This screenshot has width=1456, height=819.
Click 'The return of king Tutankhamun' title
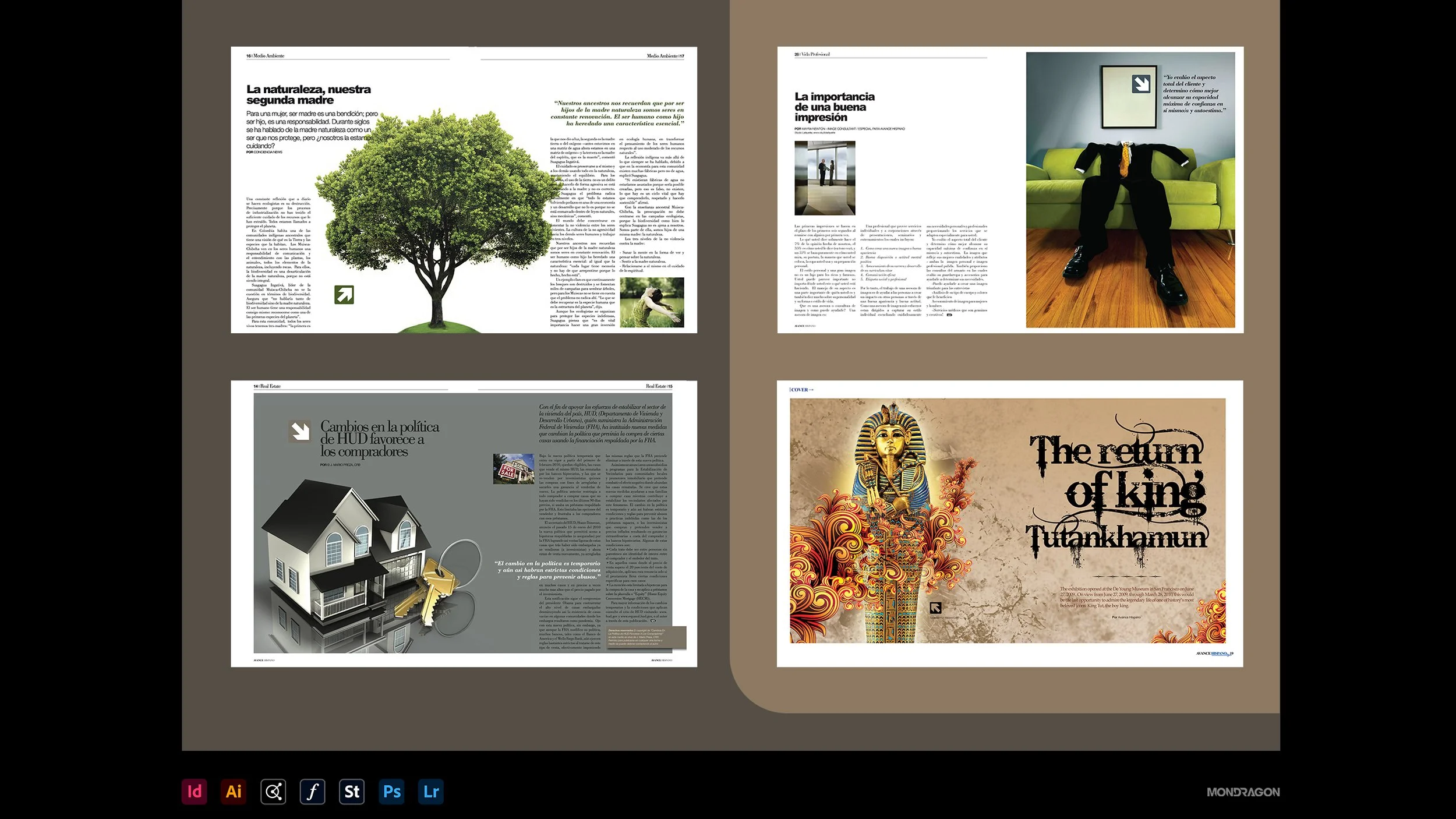click(x=1116, y=492)
